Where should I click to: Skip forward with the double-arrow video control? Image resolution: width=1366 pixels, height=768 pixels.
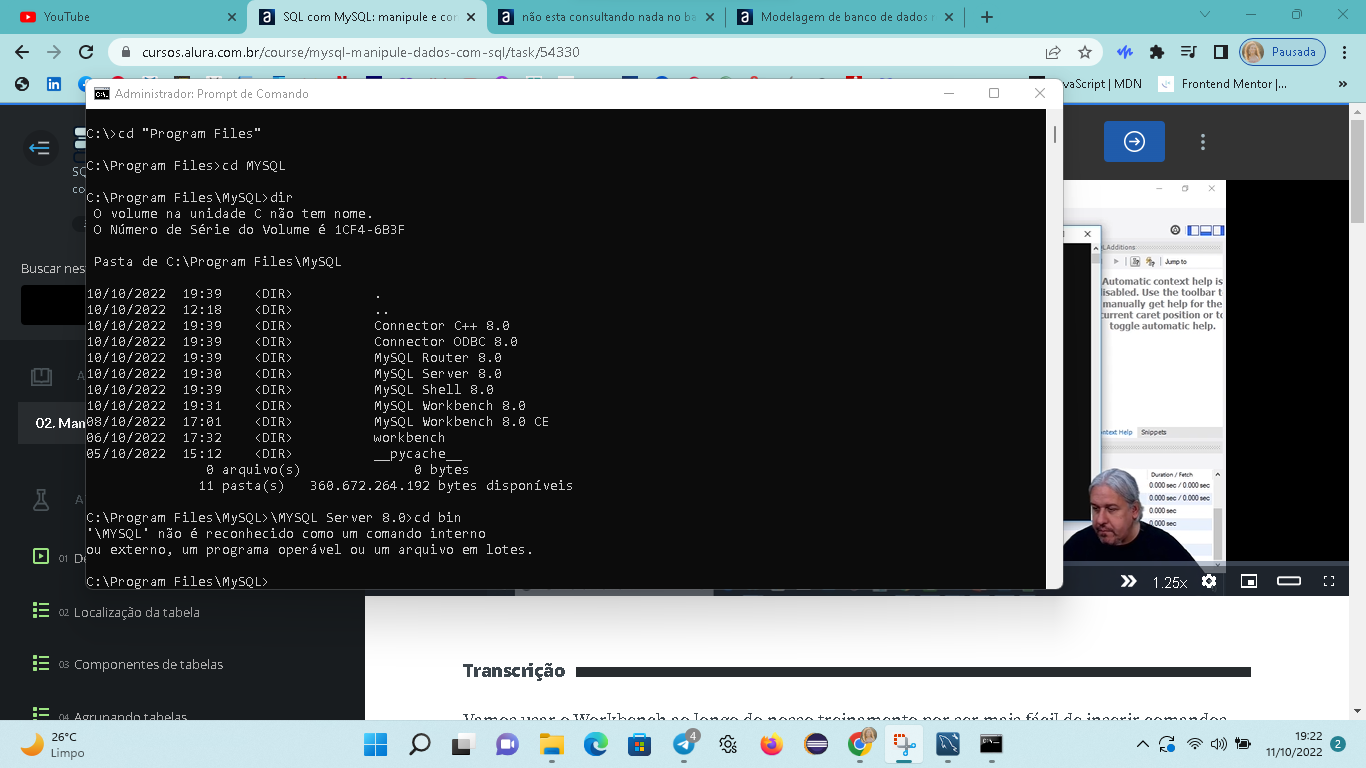coord(1128,581)
